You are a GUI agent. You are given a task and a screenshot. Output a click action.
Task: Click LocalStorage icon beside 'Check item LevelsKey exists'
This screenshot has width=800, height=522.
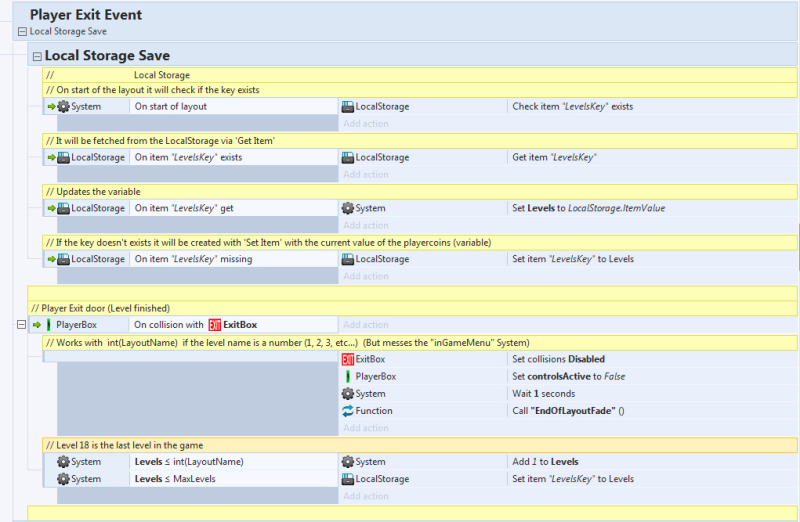(347, 107)
